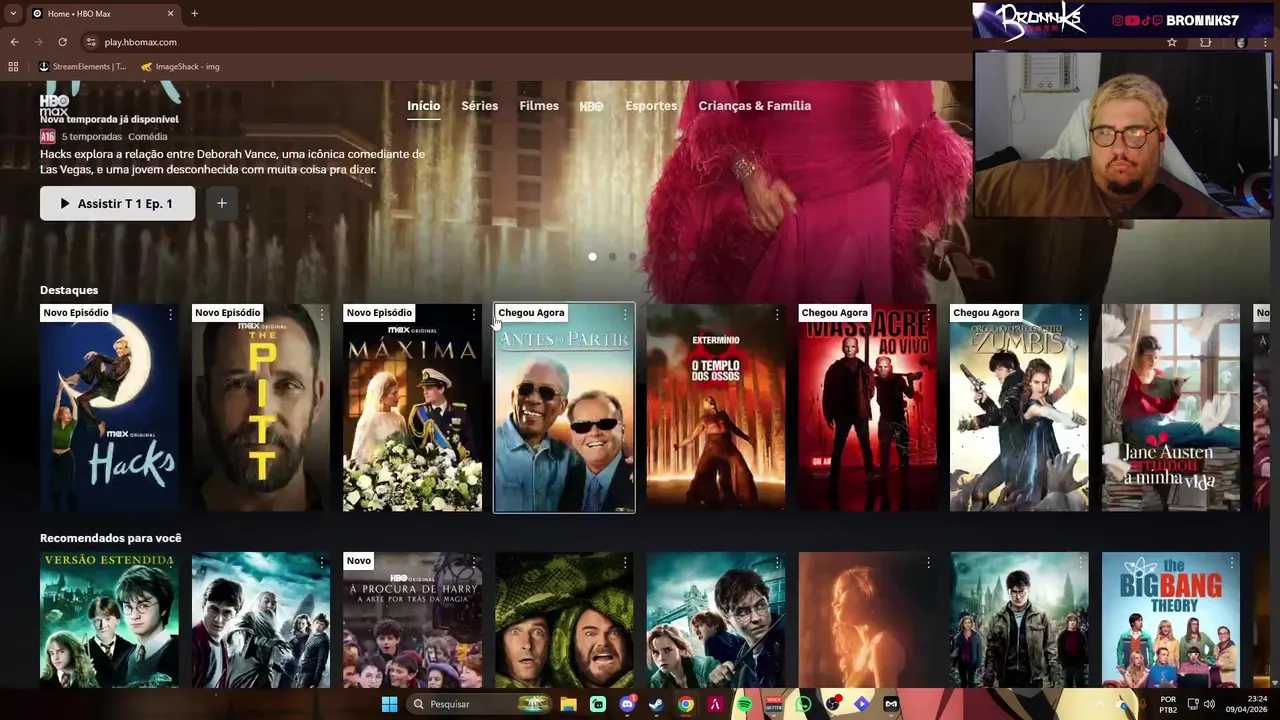Open the POR PTB2 language indicator
The height and width of the screenshot is (720, 1280).
[x=1168, y=704]
